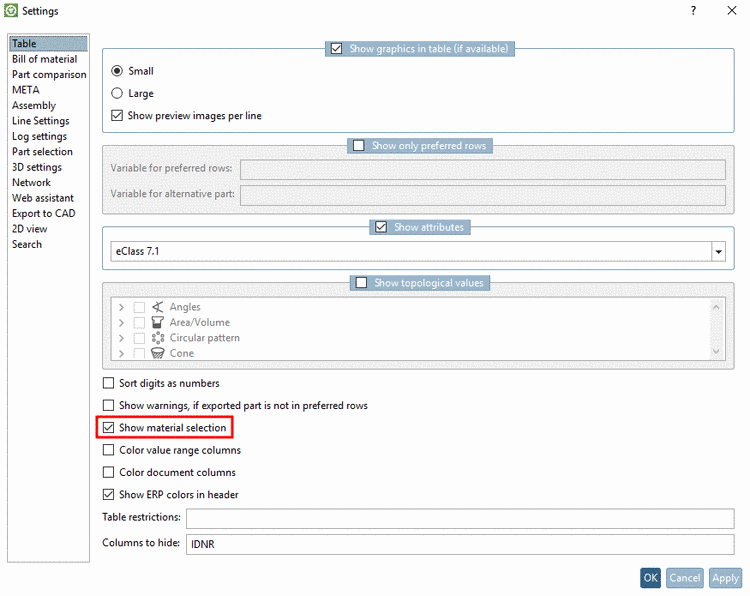This screenshot has width=750, height=596.
Task: Open Network settings page
Action: tap(31, 182)
